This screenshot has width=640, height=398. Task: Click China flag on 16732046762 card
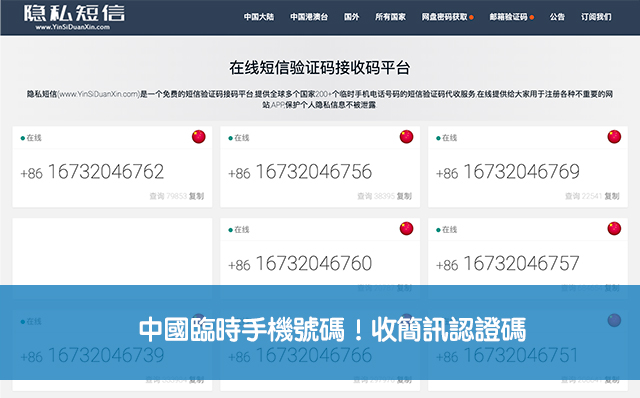click(x=199, y=137)
